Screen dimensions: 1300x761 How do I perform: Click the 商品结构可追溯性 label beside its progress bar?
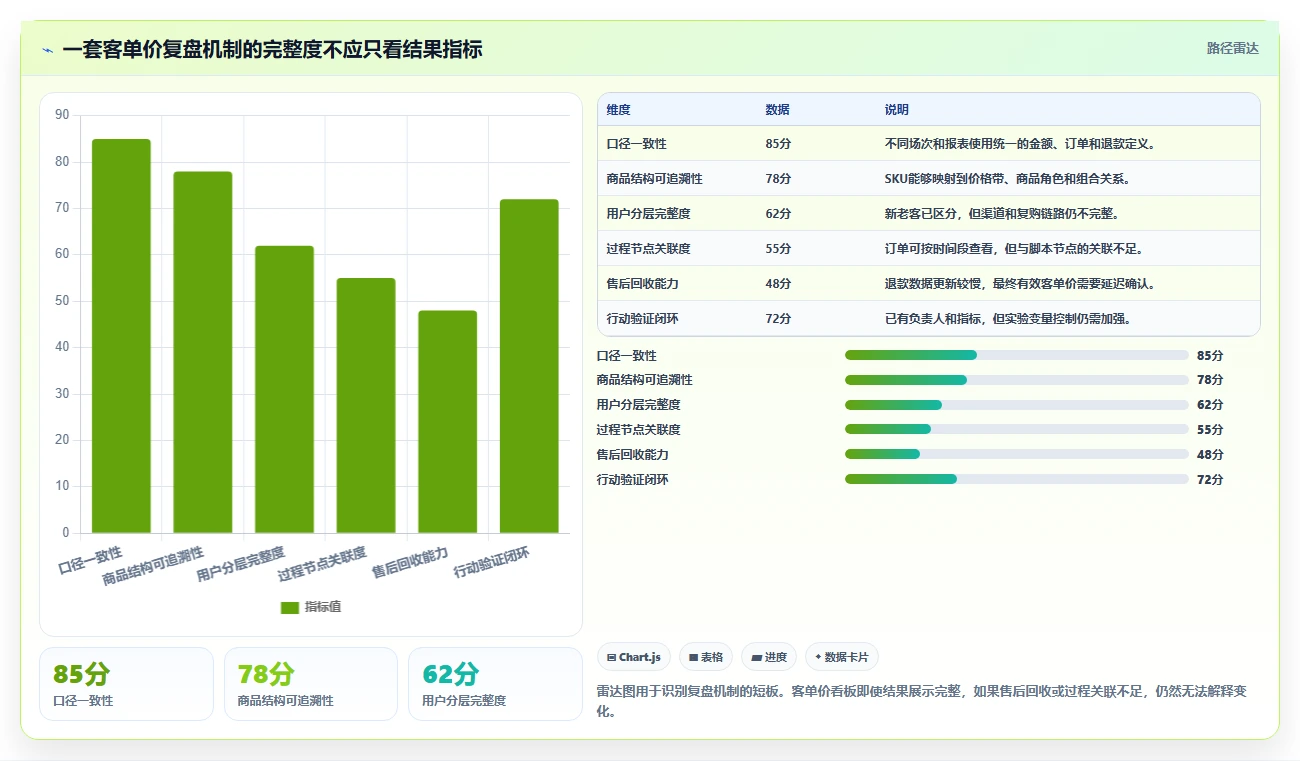point(645,380)
